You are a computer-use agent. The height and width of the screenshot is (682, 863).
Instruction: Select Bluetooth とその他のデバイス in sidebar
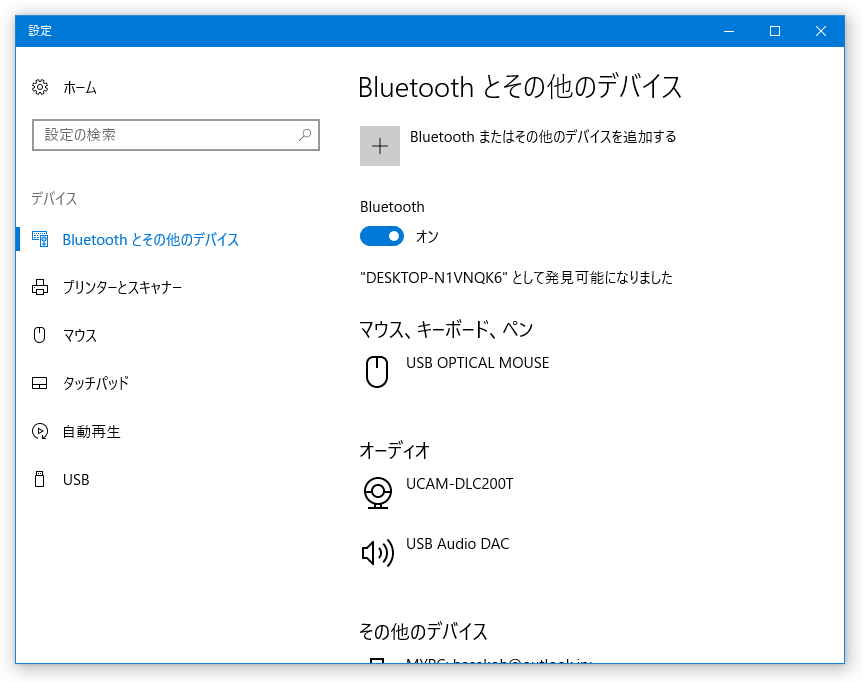(150, 239)
